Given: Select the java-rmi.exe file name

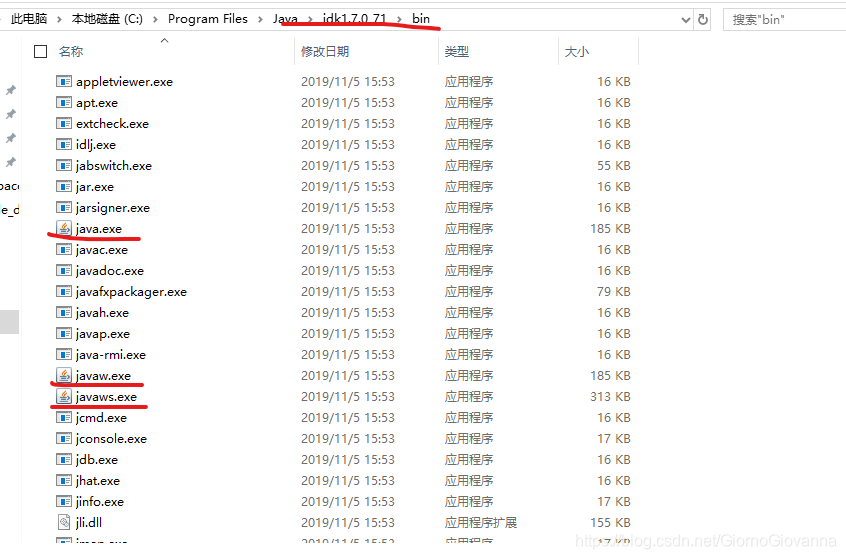Looking at the screenshot, I should [111, 355].
